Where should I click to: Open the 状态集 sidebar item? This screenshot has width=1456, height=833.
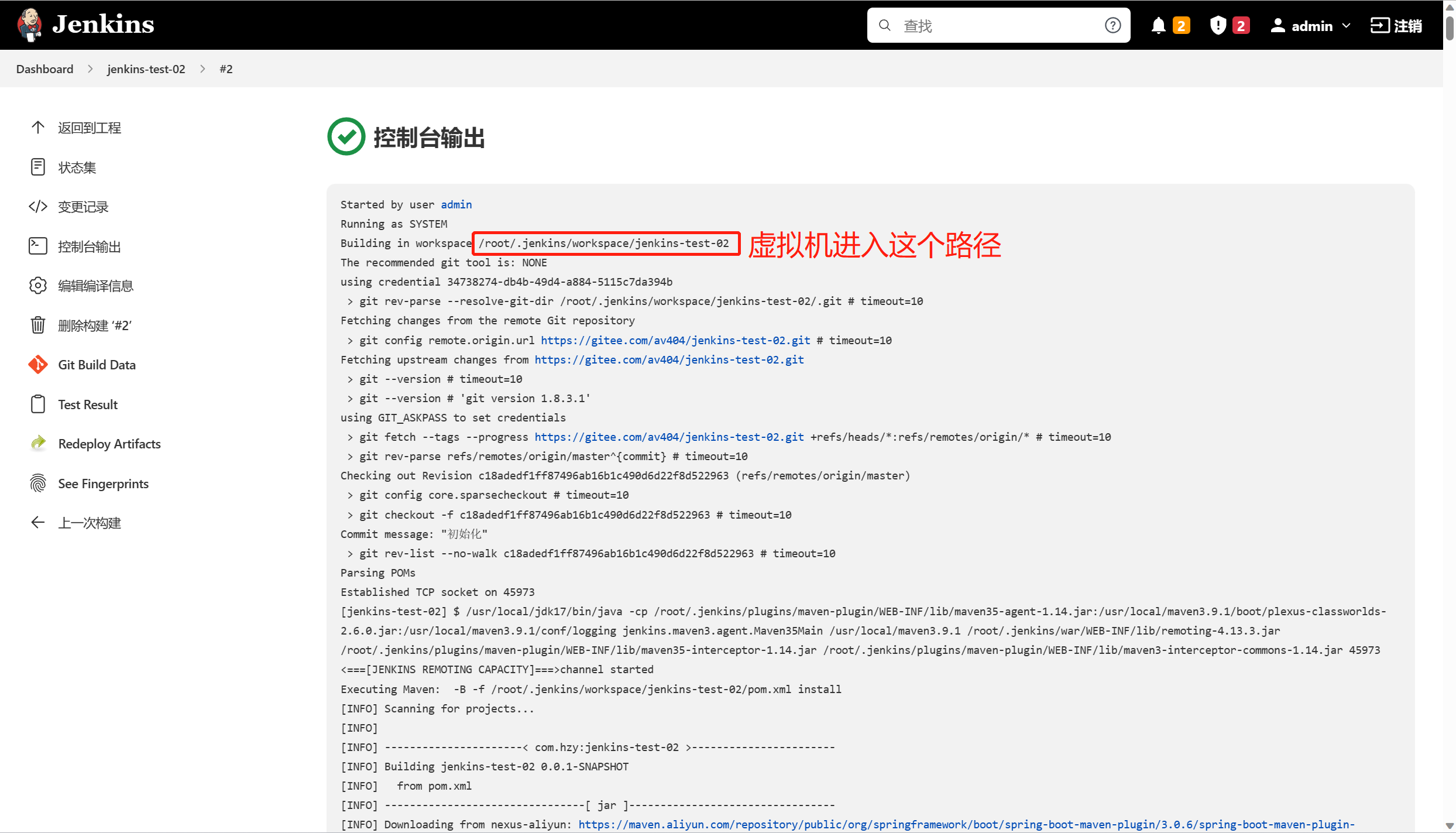click(77, 167)
